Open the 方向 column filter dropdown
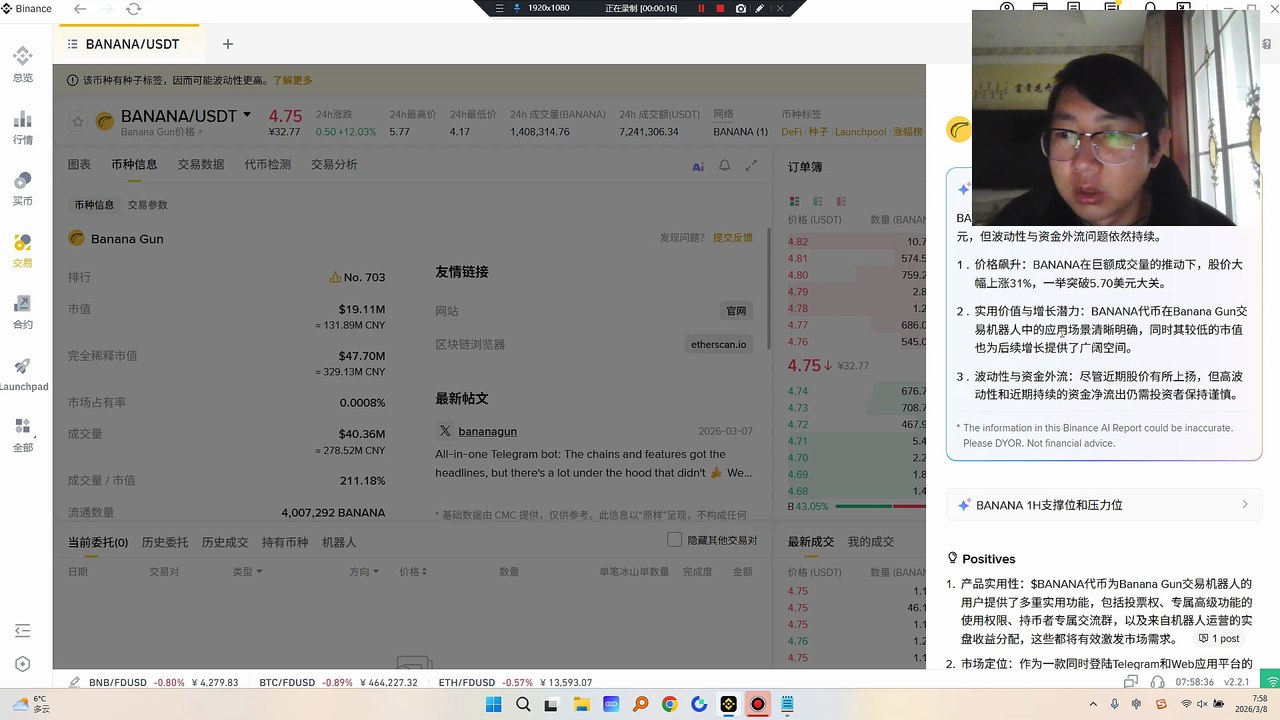This screenshot has width=1280, height=720. click(364, 572)
